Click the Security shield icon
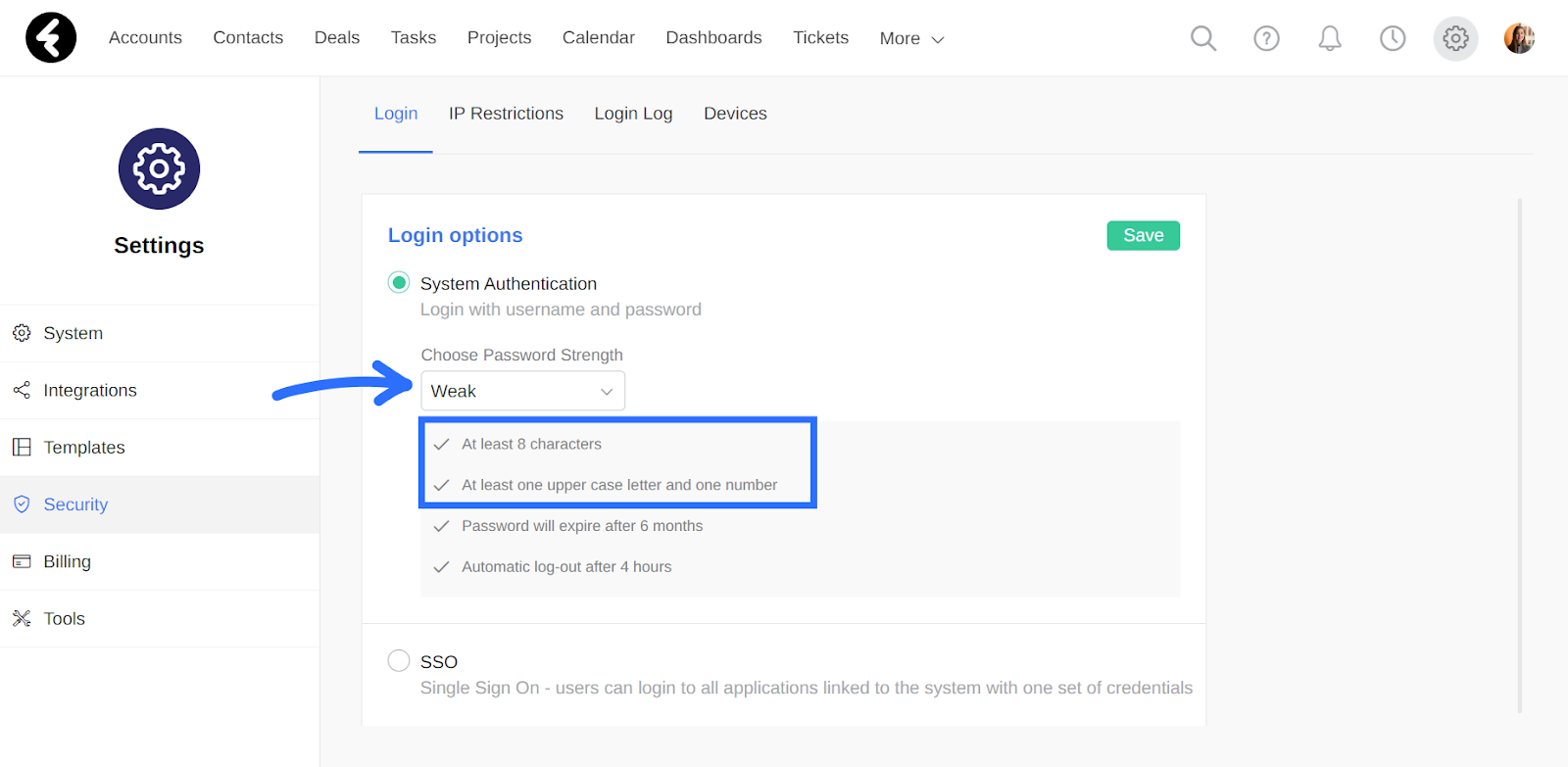Image resolution: width=1568 pixels, height=767 pixels. (22, 504)
